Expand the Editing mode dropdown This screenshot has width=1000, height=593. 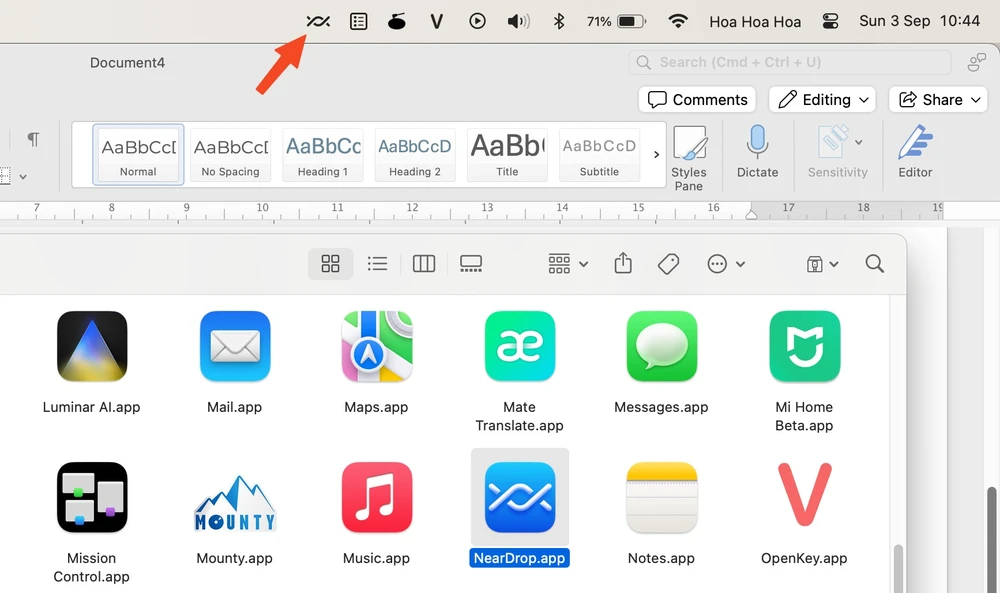[822, 100]
